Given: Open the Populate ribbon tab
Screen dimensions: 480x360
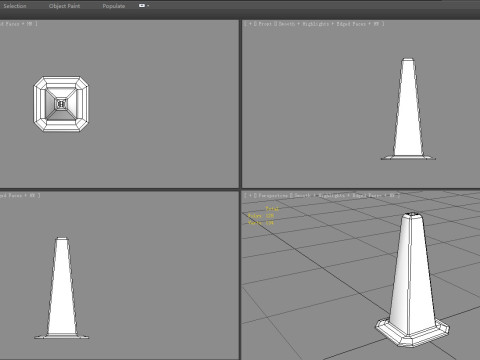Looking at the screenshot, I should pos(114,6).
